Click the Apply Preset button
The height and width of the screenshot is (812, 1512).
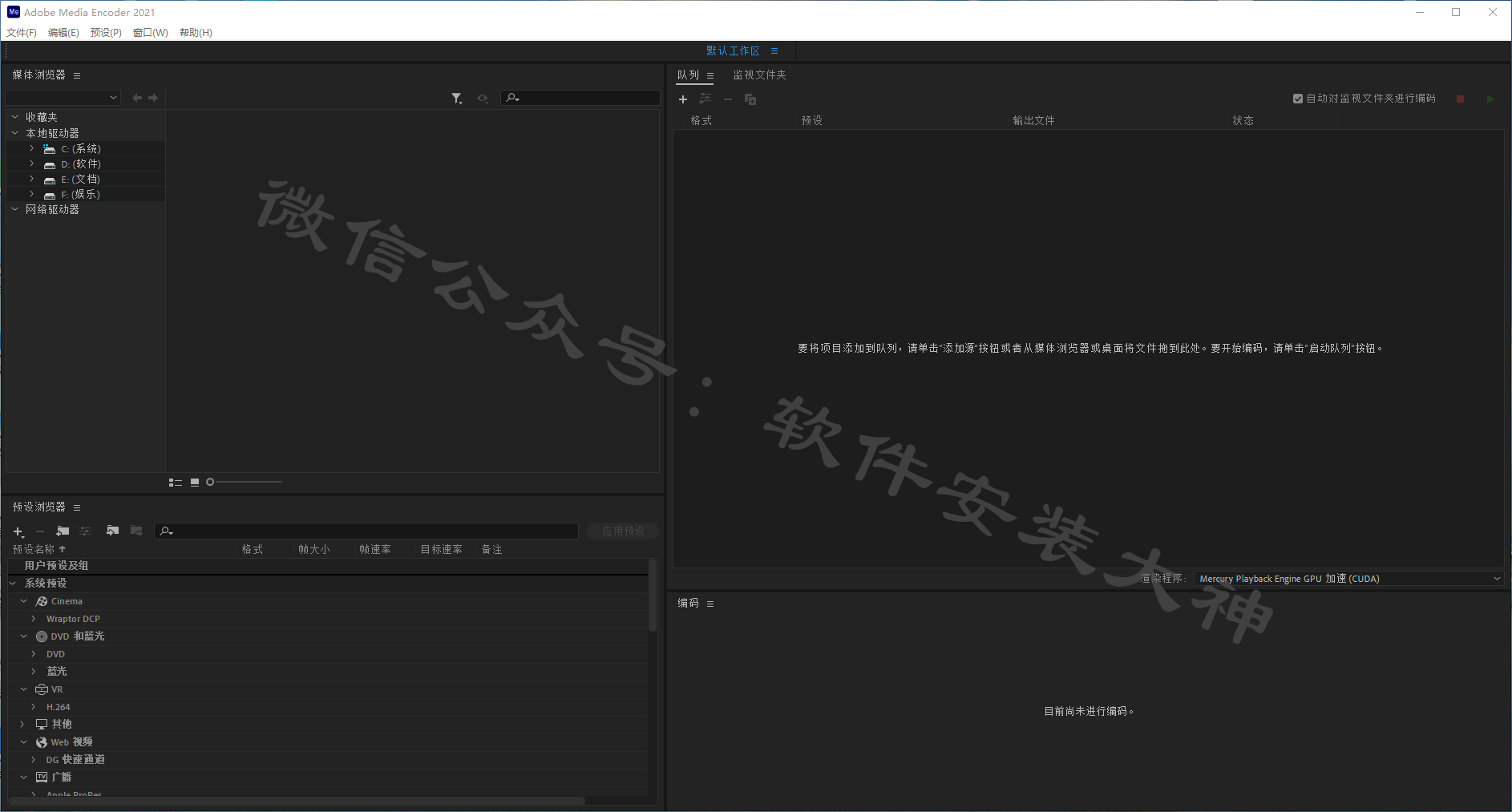tap(623, 531)
